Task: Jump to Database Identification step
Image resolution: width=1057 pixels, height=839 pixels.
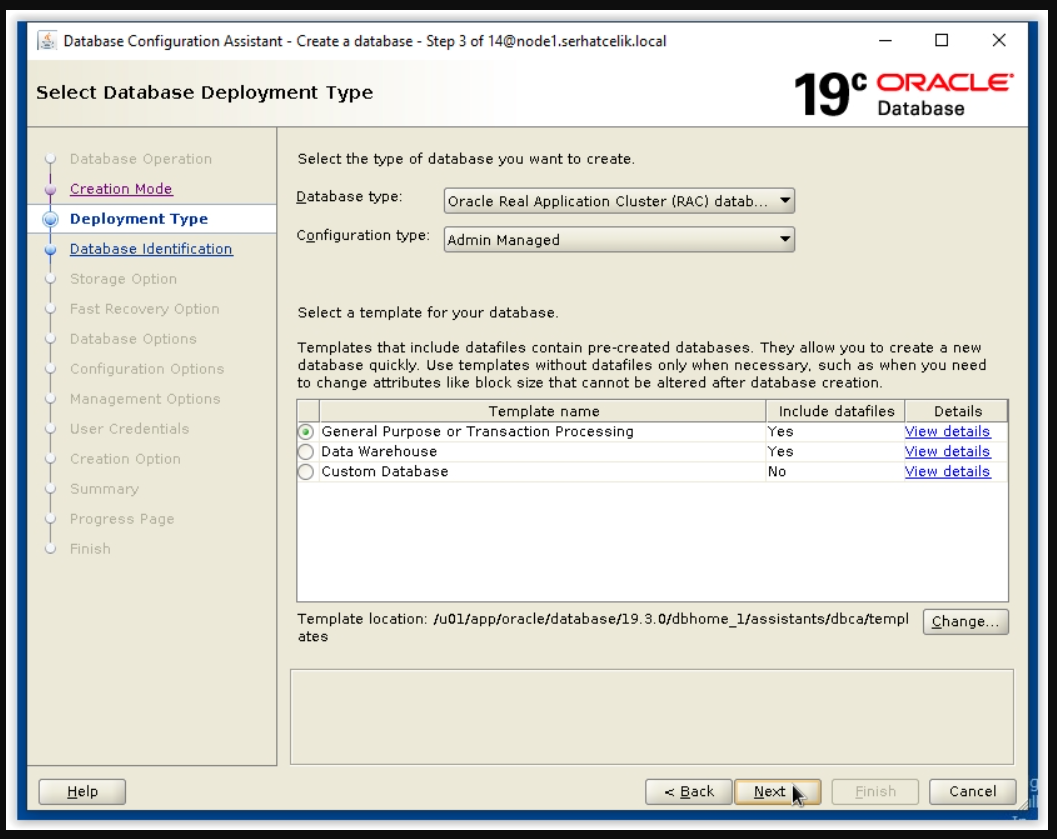Action: (151, 249)
